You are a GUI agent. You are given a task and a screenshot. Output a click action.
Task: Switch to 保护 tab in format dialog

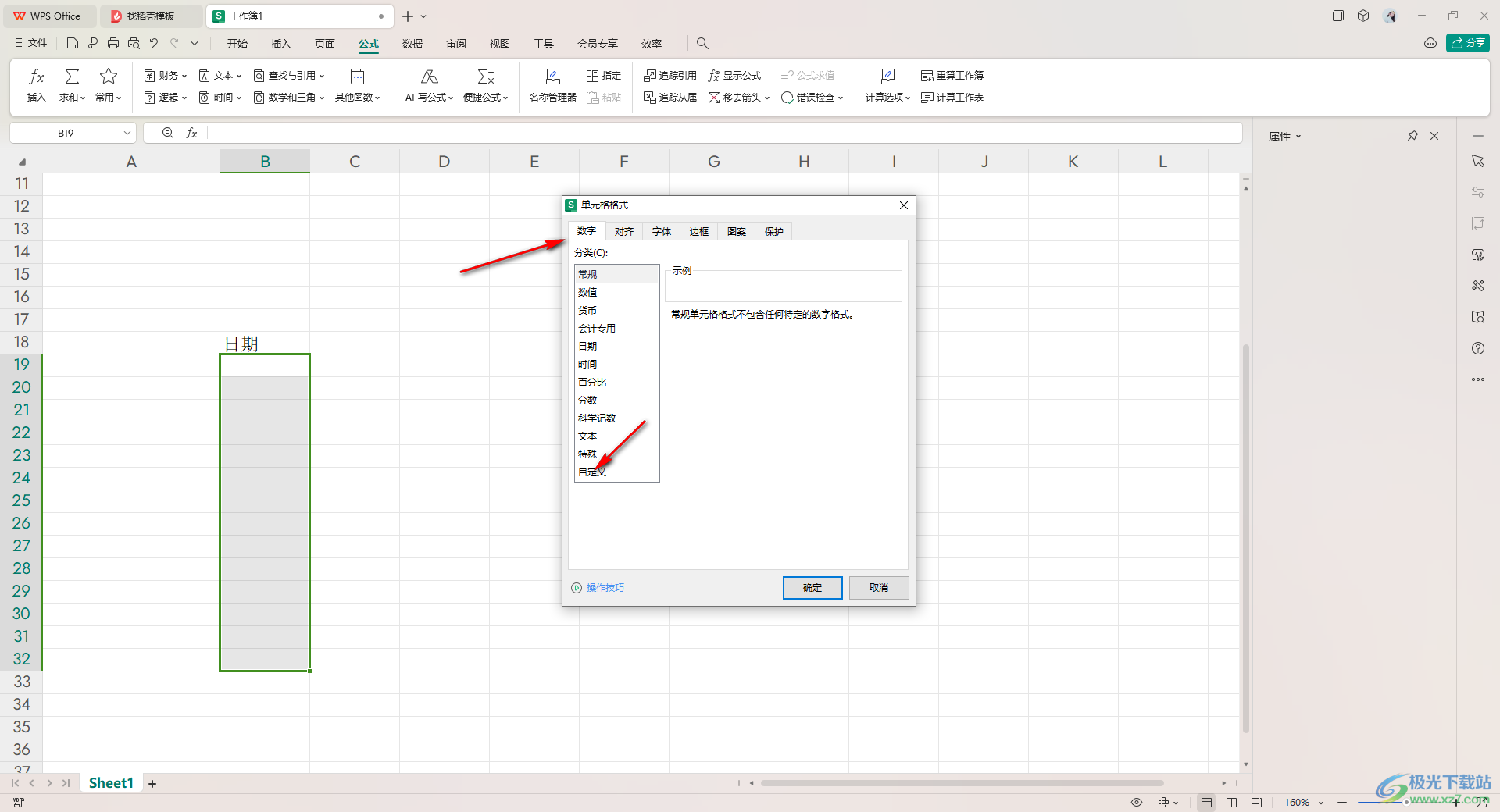pyautogui.click(x=774, y=231)
